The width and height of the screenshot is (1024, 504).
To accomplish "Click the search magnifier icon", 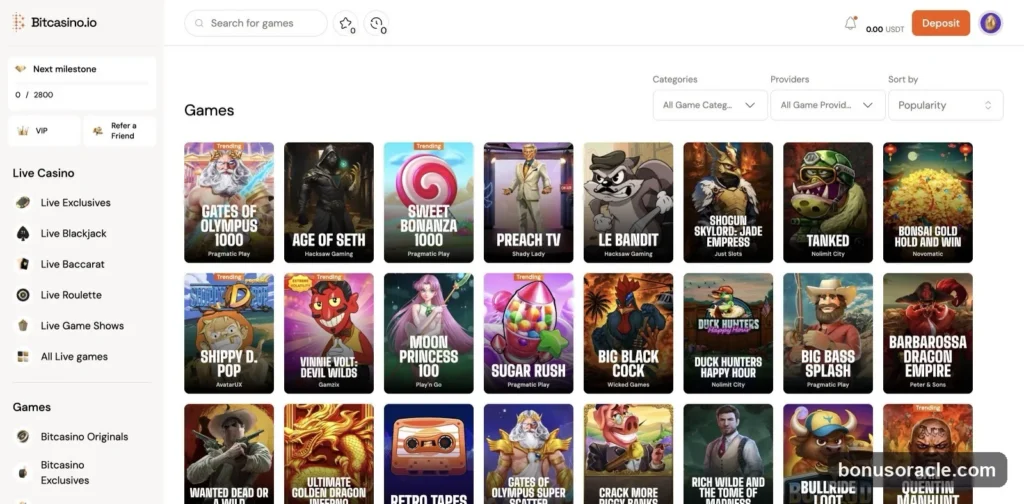I will pyautogui.click(x=199, y=23).
